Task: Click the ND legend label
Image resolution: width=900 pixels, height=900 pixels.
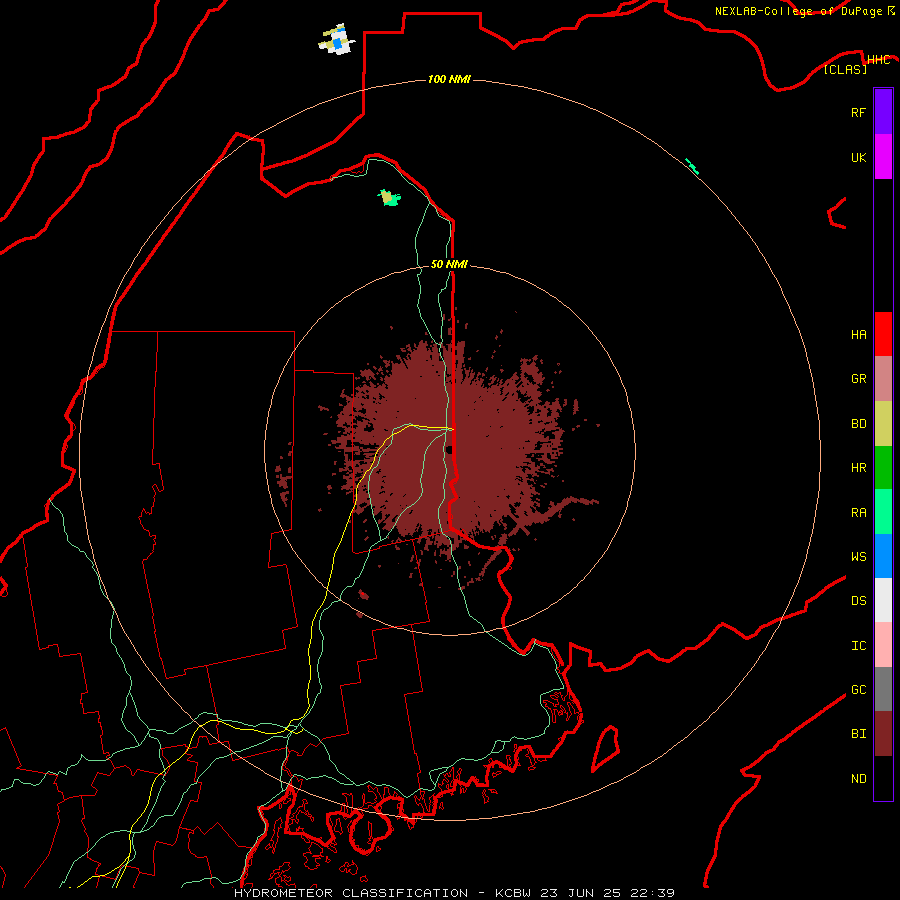Action: (x=858, y=779)
